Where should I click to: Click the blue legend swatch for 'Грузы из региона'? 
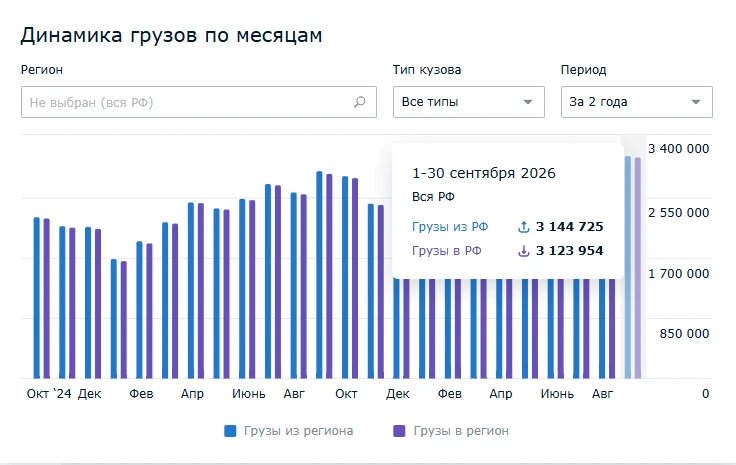point(230,431)
